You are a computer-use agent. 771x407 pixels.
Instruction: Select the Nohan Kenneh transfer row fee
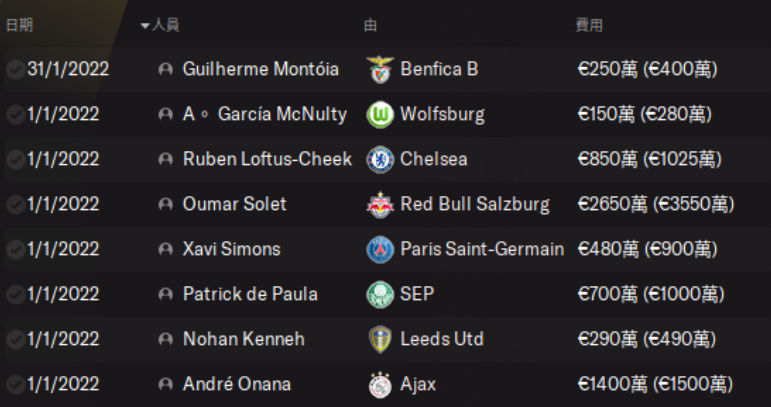coord(647,339)
